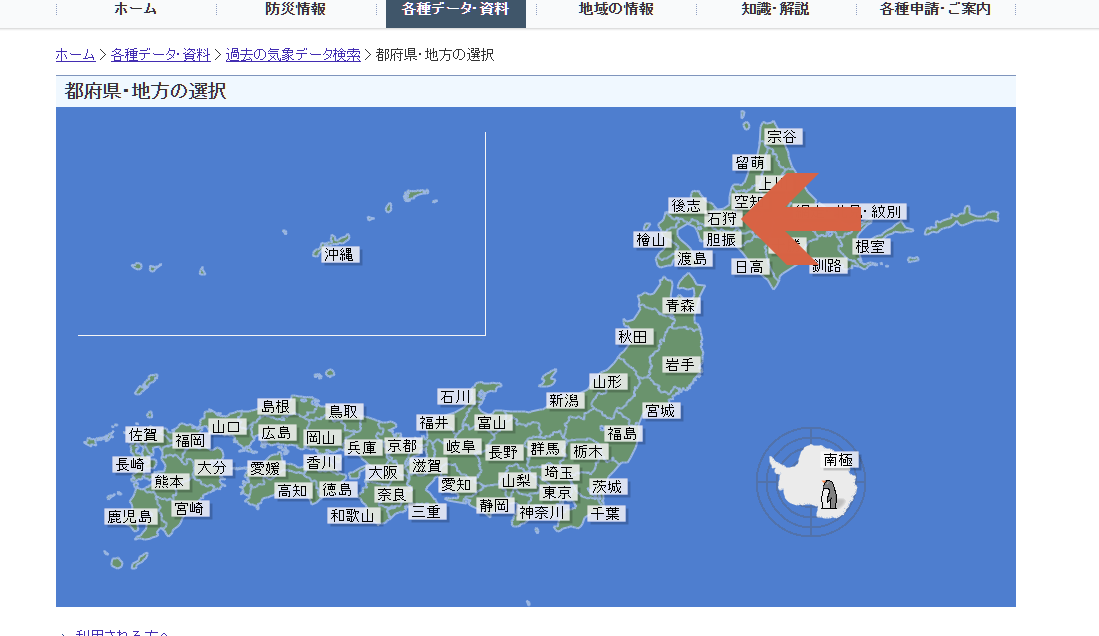Select 京都 prefecture label

pos(402,447)
